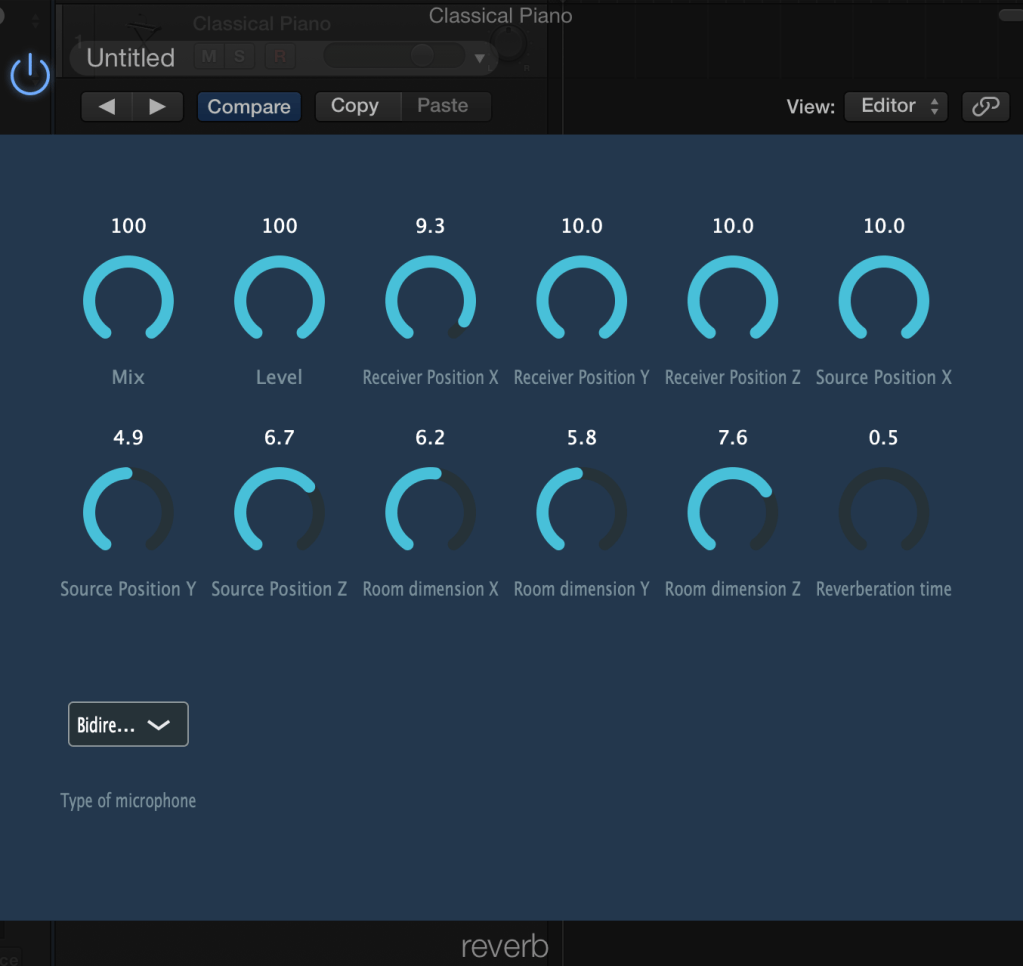
Task: Click the Level knob
Action: point(279,300)
